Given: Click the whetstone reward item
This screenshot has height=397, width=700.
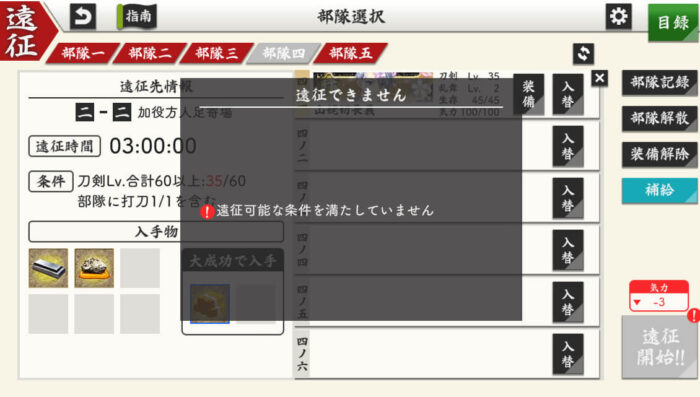Looking at the screenshot, I should 94,268.
